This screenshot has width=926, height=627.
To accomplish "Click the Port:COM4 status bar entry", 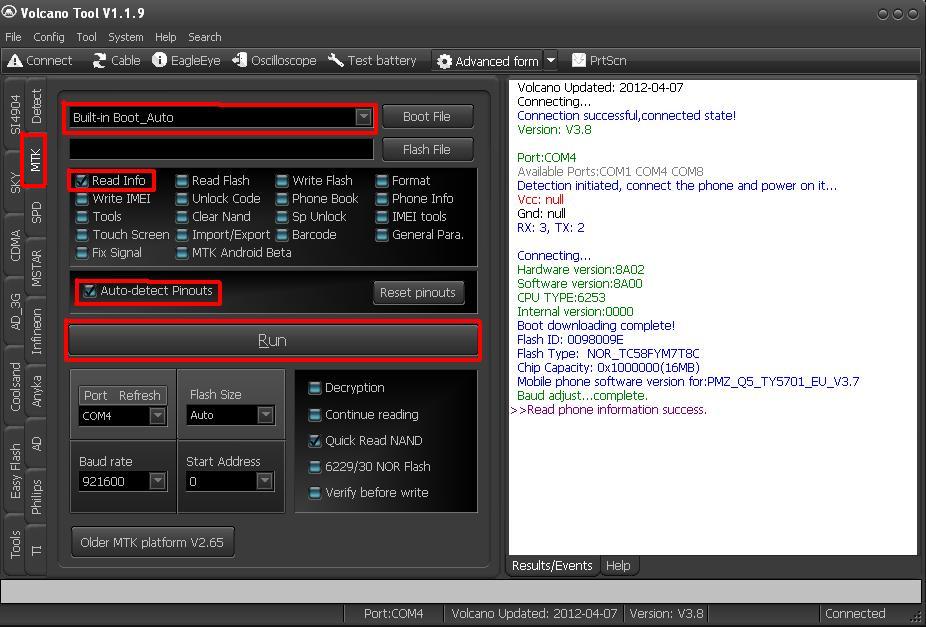I will (393, 614).
